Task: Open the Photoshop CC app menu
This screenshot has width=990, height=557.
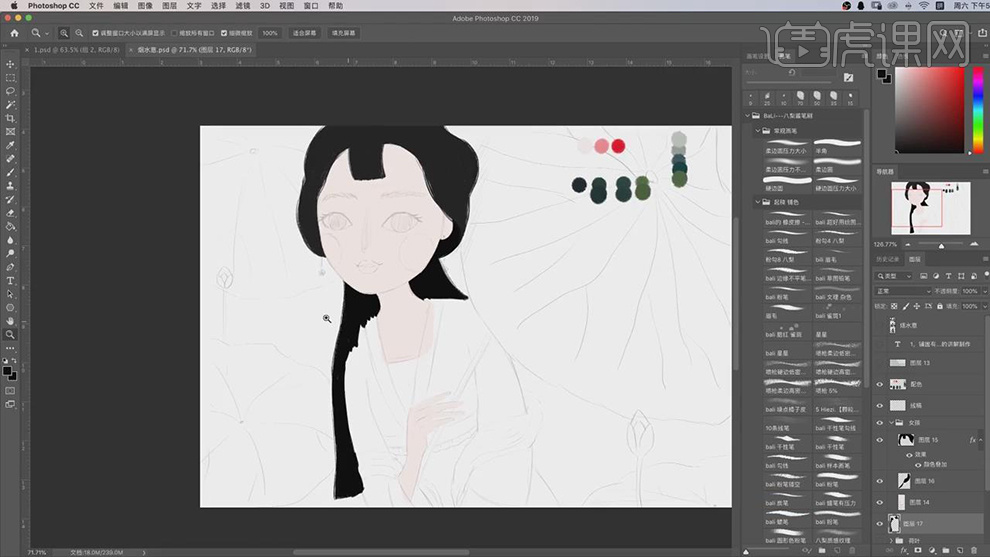Action: tap(54, 6)
